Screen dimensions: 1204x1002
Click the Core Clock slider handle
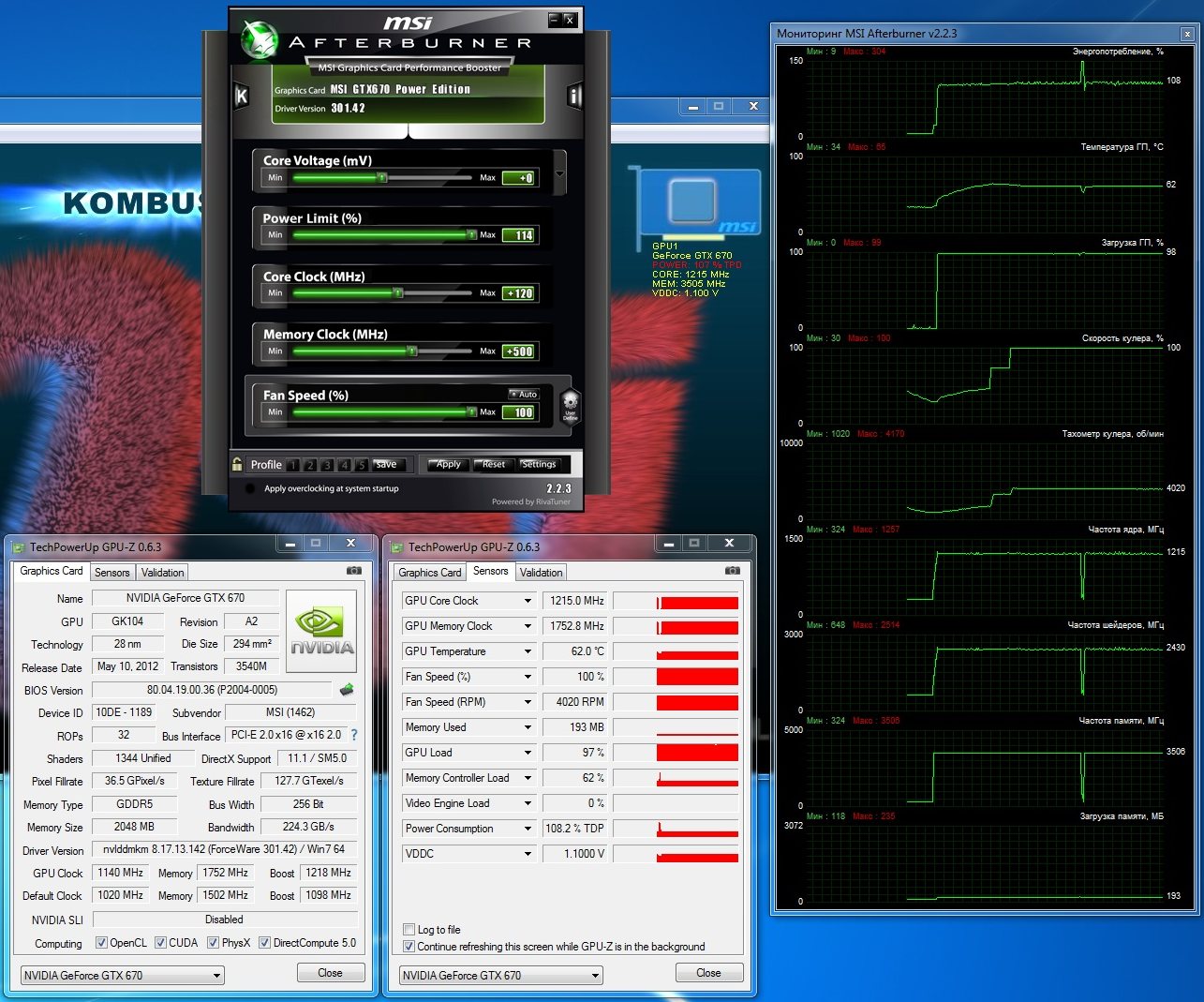click(x=398, y=293)
